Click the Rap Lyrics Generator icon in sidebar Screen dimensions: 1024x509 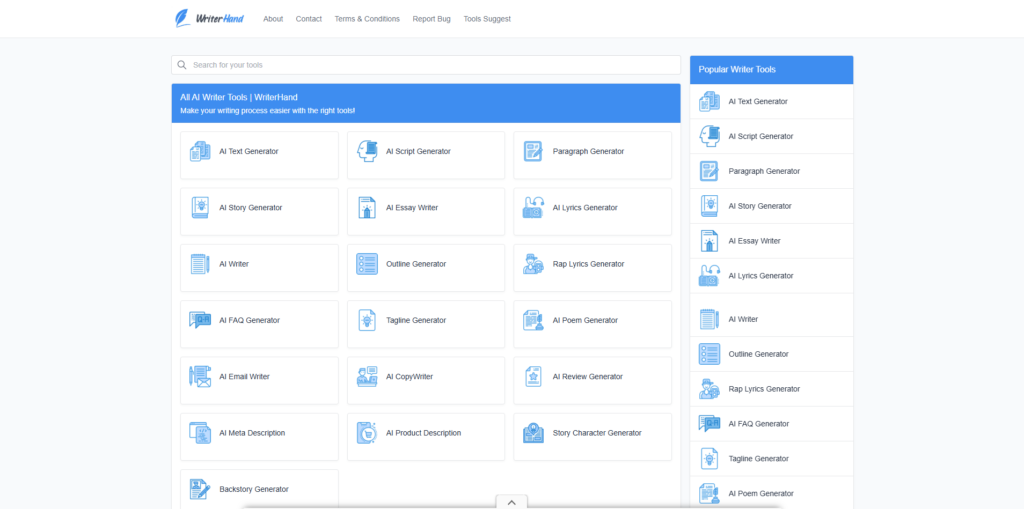pyautogui.click(x=710, y=389)
